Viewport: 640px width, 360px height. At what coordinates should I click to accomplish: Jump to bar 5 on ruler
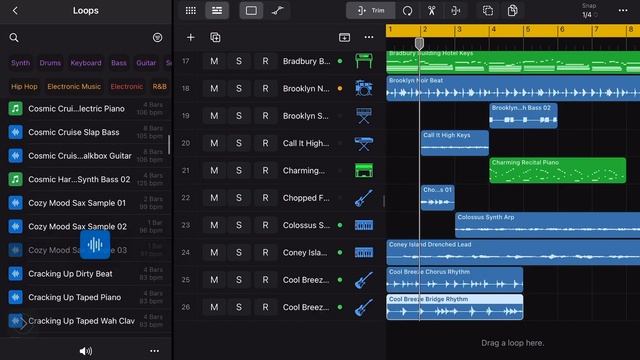[528, 30]
